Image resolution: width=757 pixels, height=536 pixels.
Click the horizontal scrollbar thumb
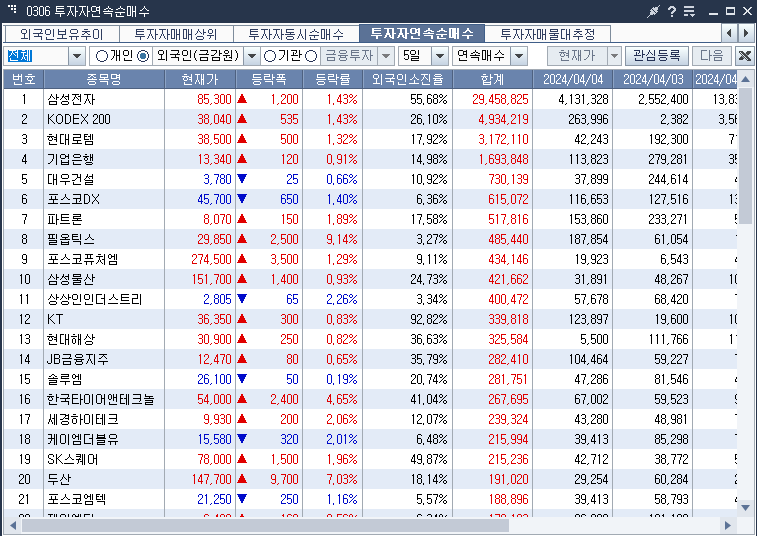265,525
